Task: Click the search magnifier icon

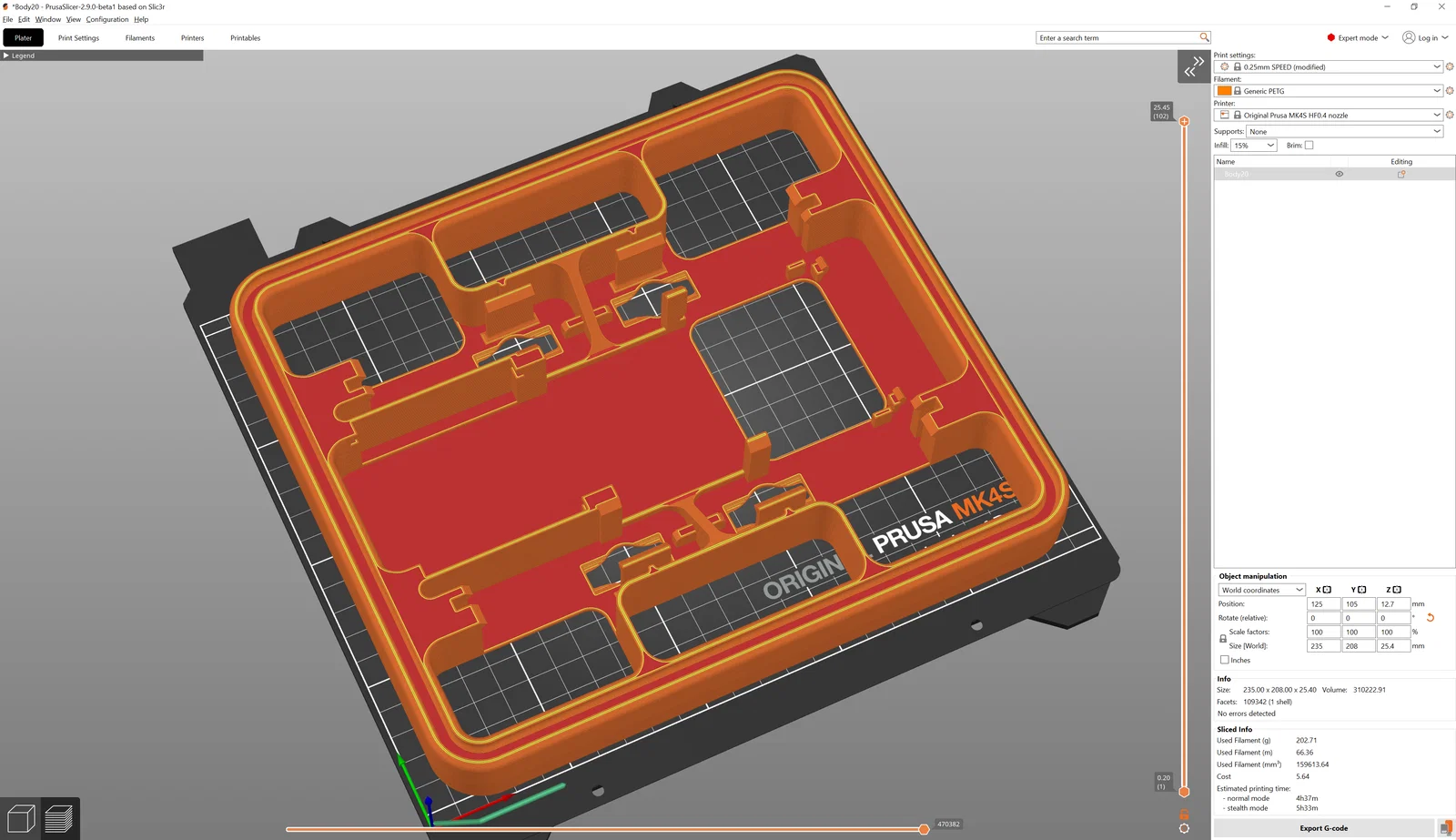Action: (1204, 37)
